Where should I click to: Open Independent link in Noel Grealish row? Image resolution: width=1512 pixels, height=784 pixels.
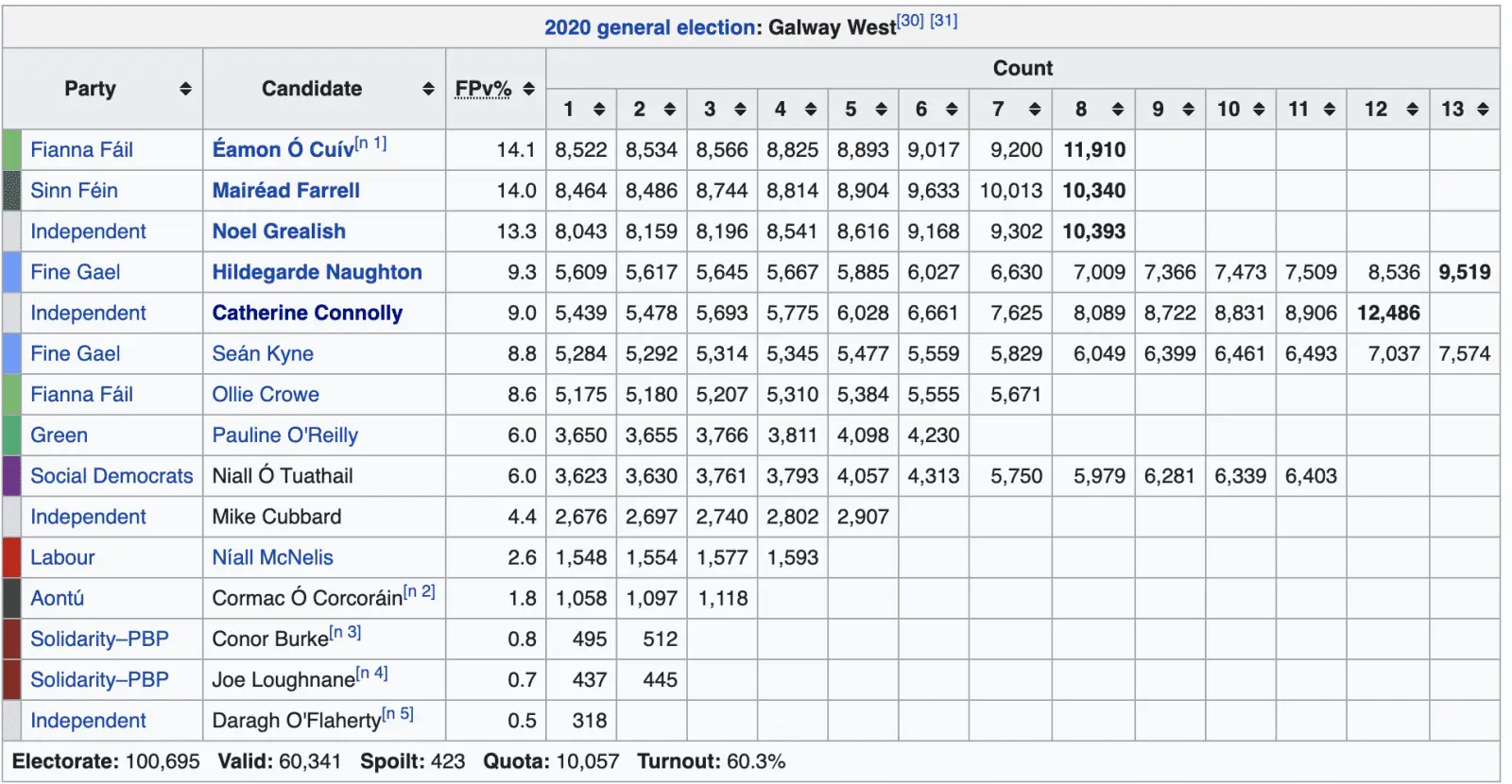click(x=88, y=231)
